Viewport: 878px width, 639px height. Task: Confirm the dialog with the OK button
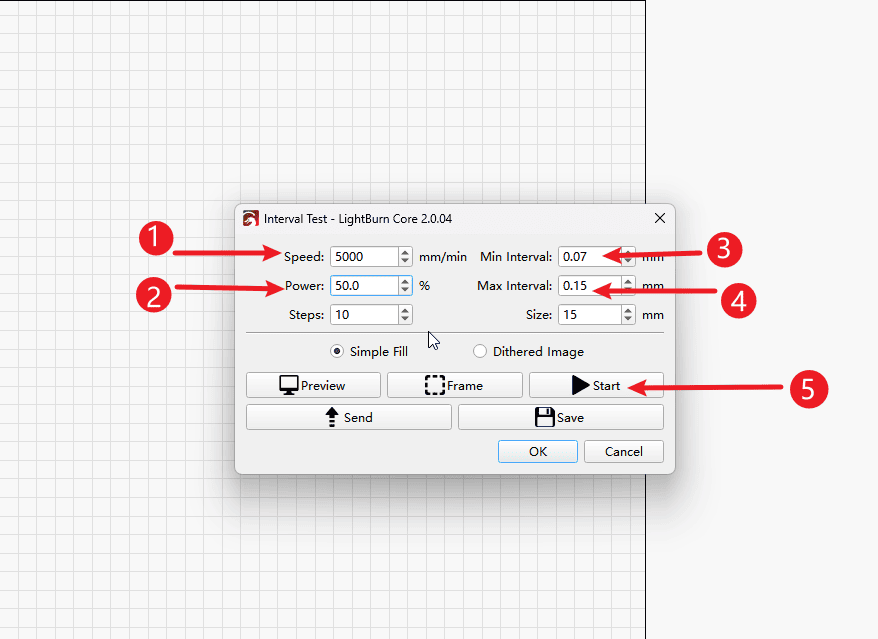coord(538,451)
